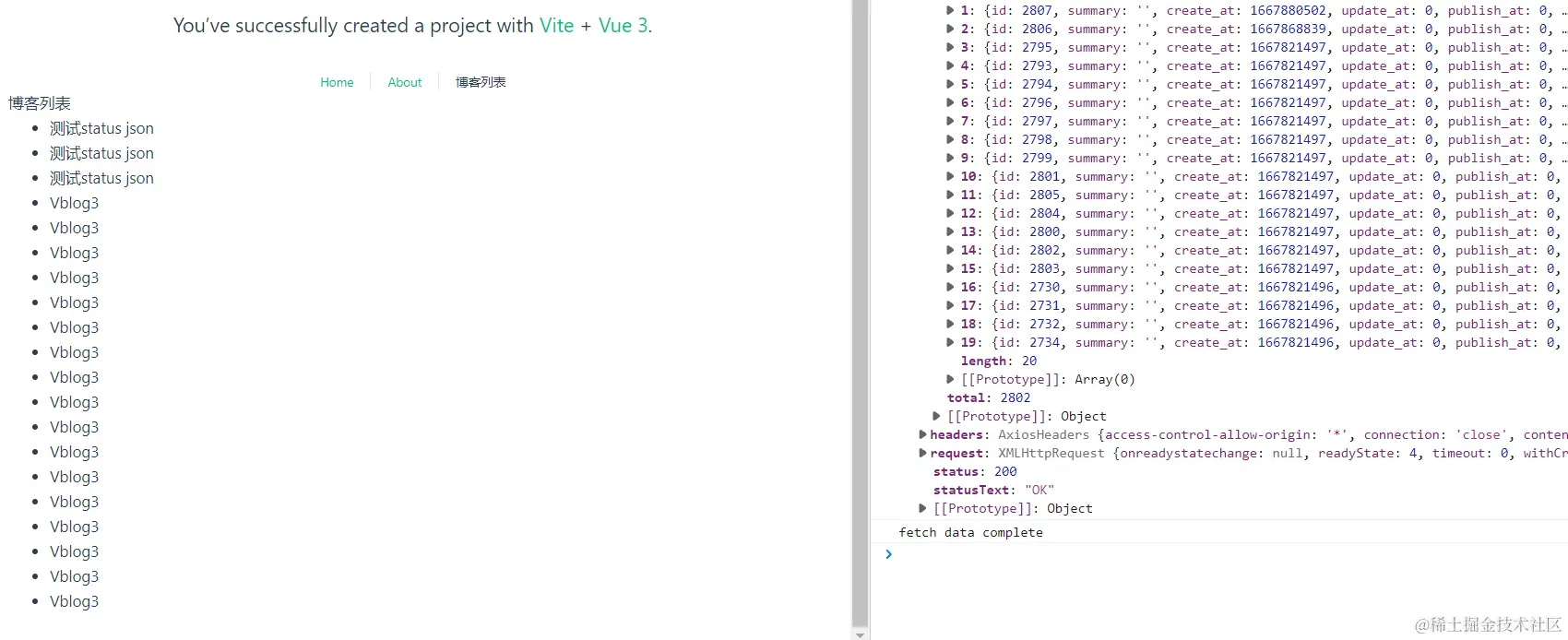Click the last Vblog3 list item

(74, 601)
